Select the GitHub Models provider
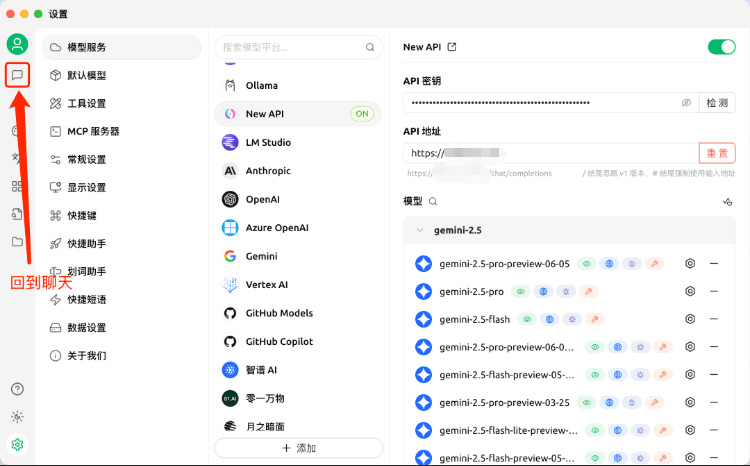 tap(298, 313)
